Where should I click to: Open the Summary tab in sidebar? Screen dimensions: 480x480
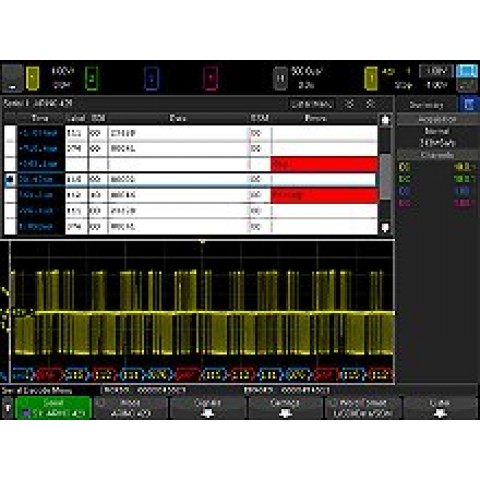[426, 105]
